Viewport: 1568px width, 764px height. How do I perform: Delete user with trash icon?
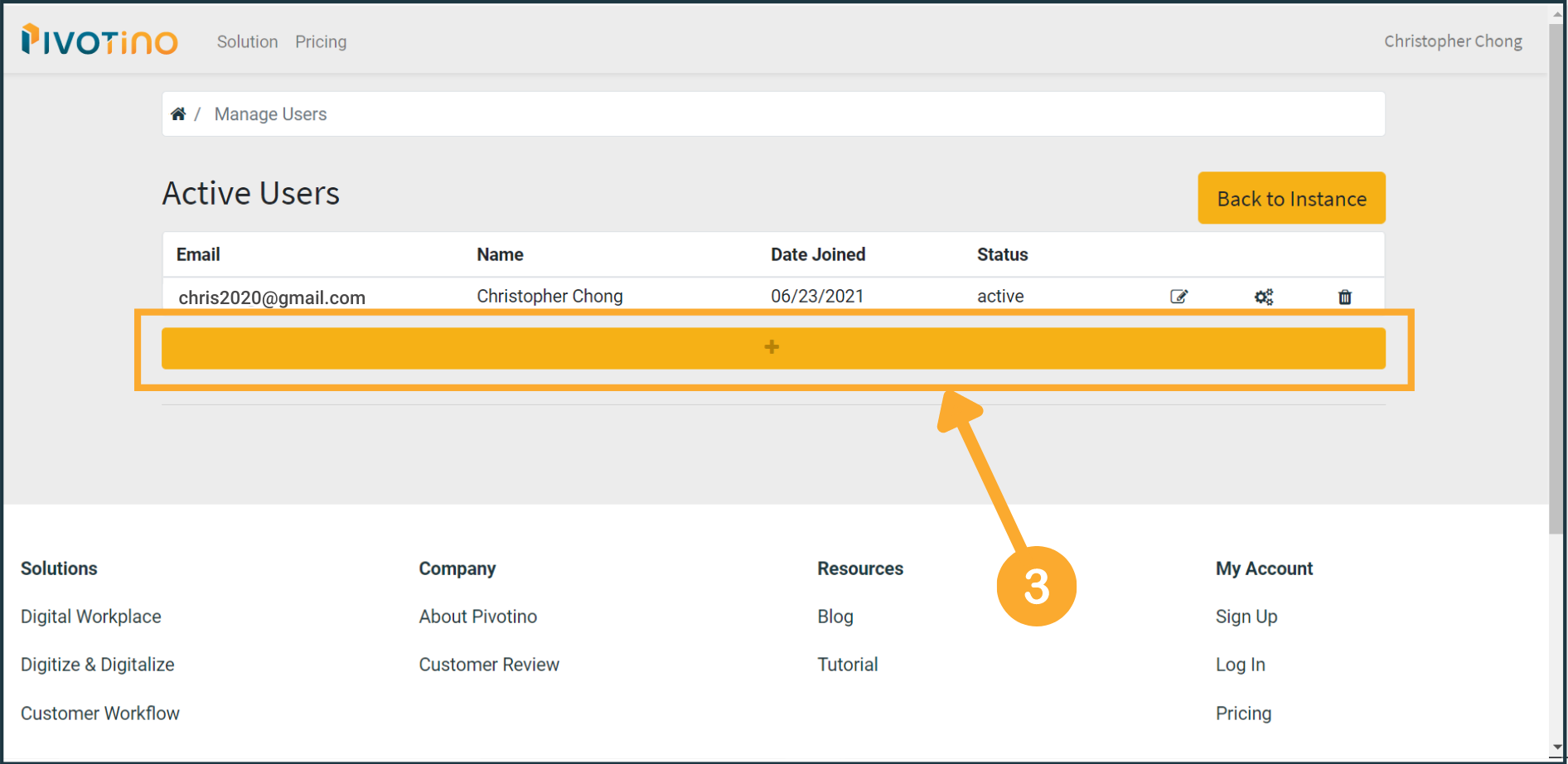pos(1344,297)
